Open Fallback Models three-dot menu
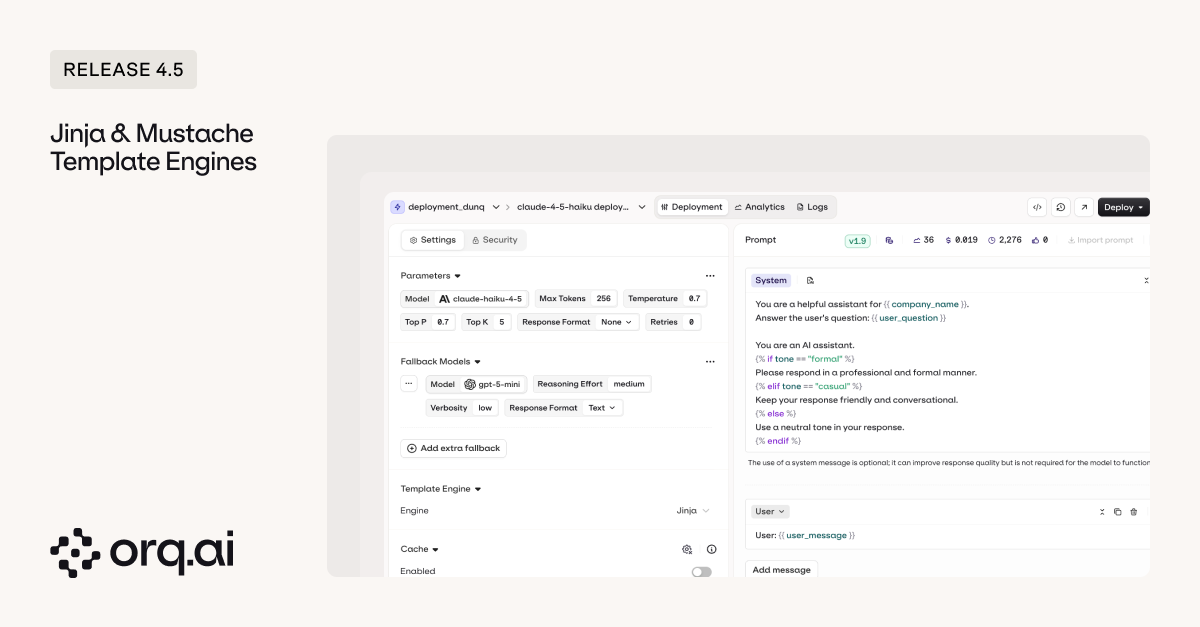This screenshot has width=1200, height=627. (x=710, y=361)
